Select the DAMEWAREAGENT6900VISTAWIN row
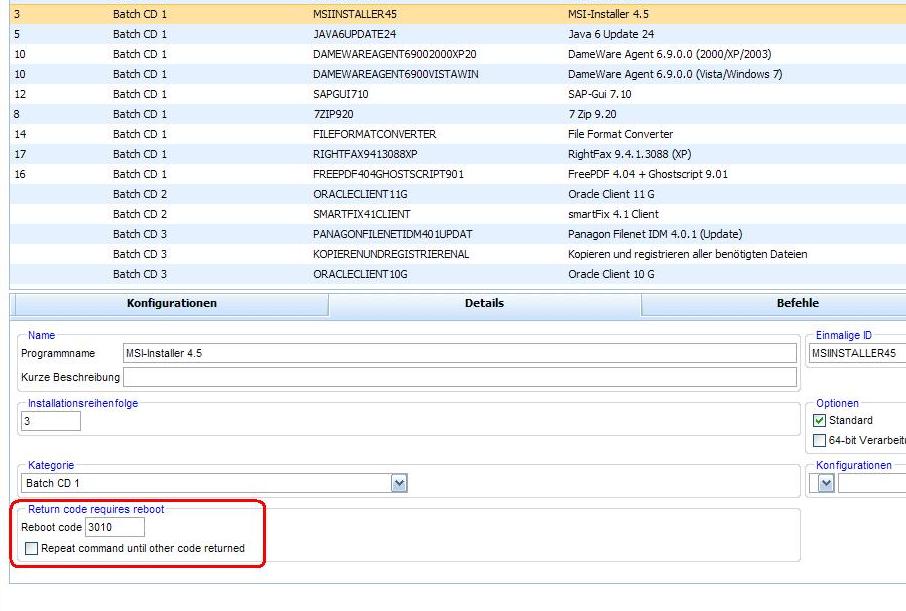Image resolution: width=906 pixels, height=611 pixels. coord(458,74)
